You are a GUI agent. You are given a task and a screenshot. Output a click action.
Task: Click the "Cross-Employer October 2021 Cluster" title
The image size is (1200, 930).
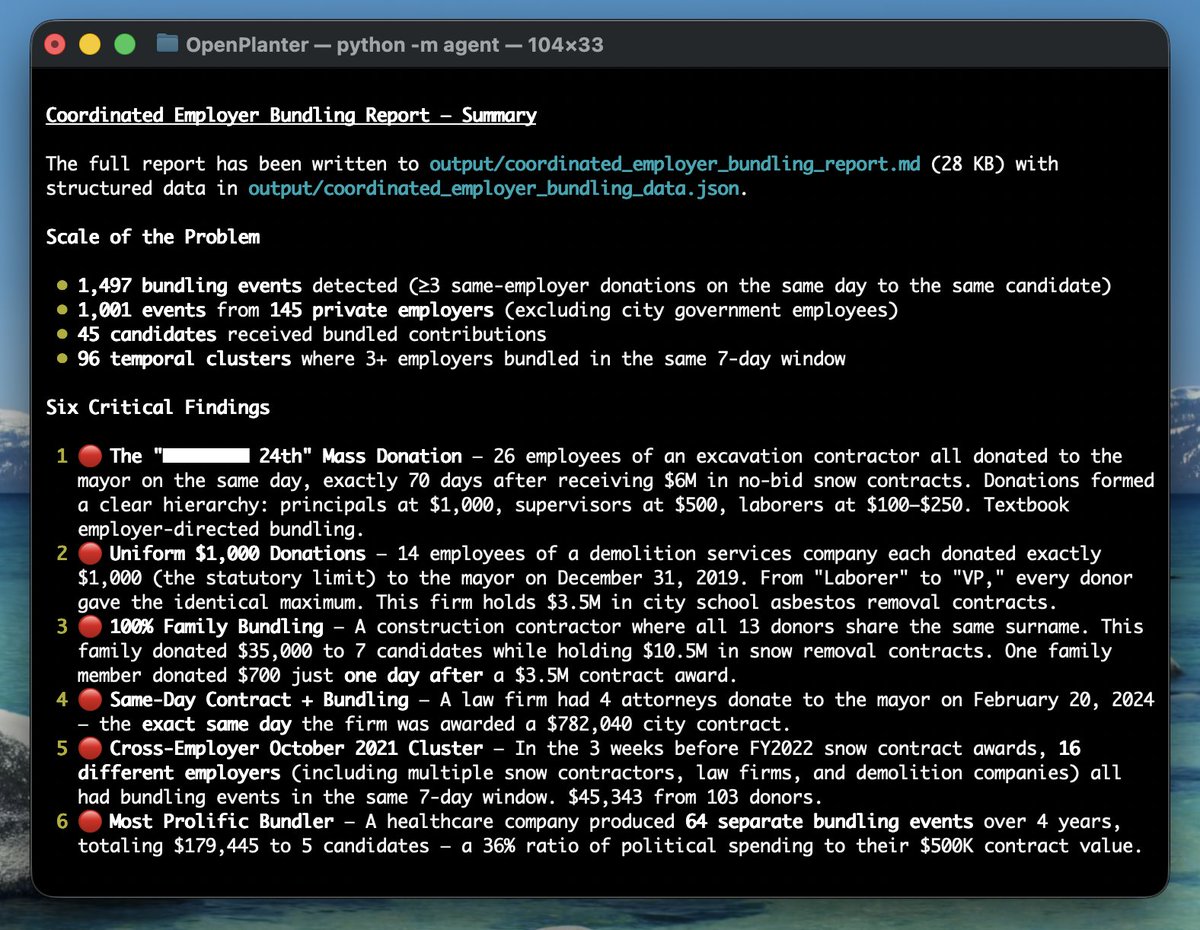coord(297,748)
